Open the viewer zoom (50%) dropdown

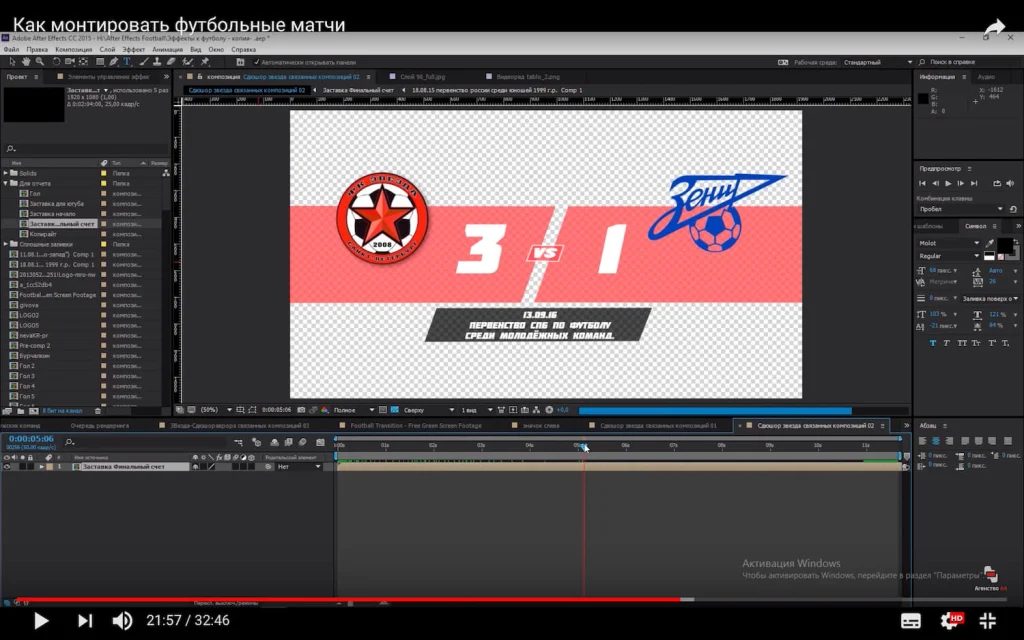click(212, 410)
